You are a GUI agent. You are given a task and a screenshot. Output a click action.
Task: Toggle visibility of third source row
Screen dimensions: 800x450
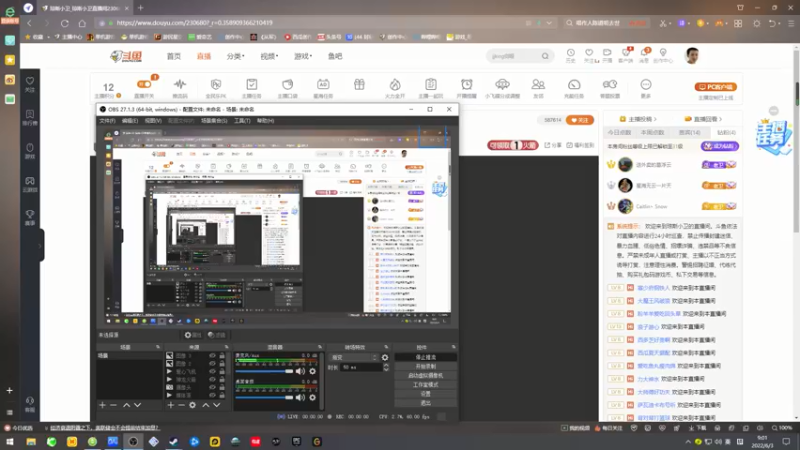(212, 371)
